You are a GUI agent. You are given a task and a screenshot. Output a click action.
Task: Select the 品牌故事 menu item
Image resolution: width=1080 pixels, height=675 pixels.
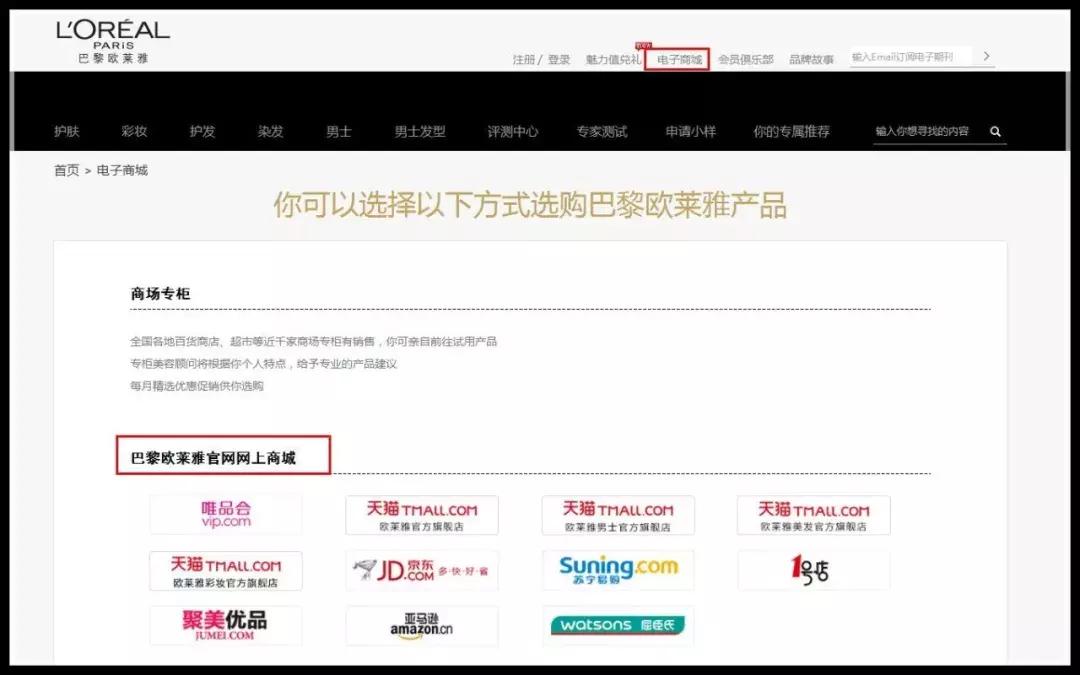810,57
